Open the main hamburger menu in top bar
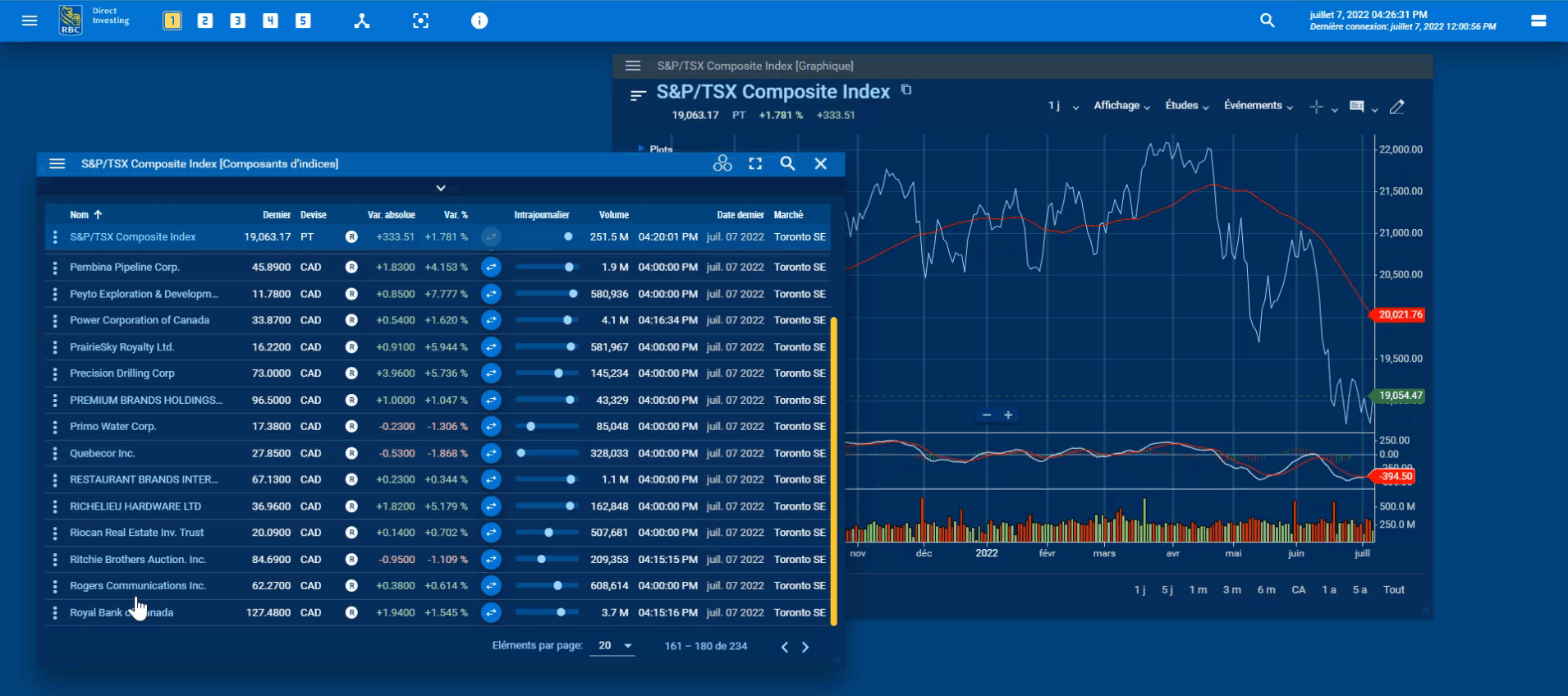 [x=30, y=21]
